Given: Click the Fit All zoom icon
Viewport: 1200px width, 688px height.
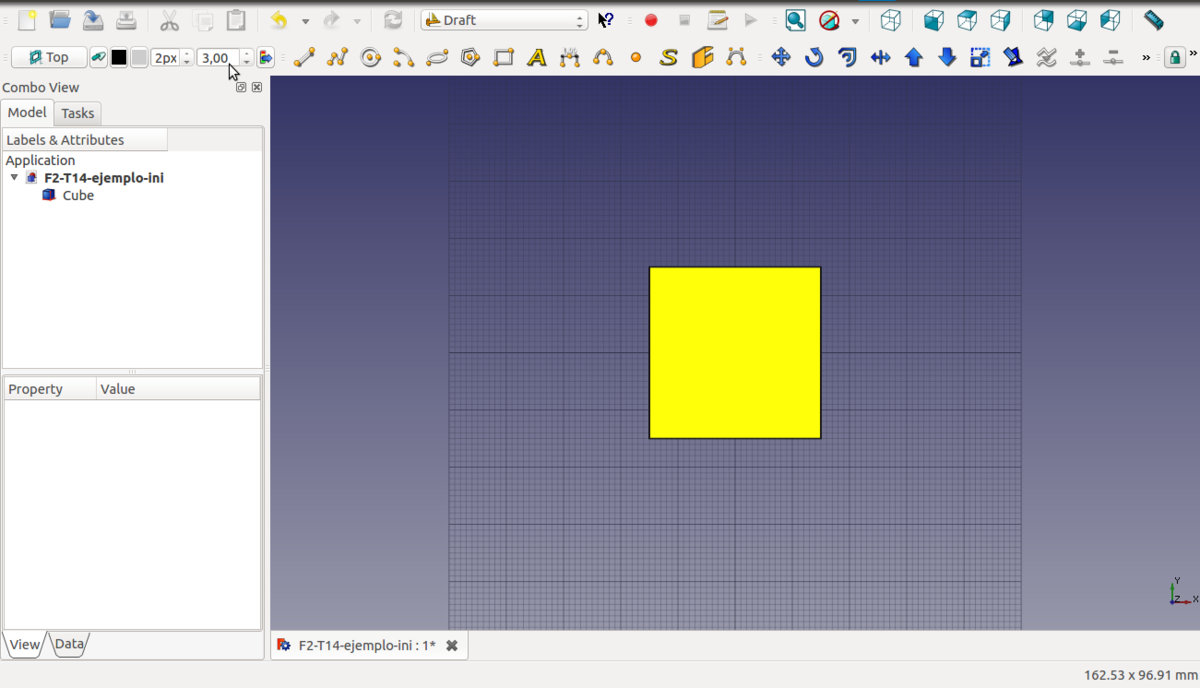Looking at the screenshot, I should tap(795, 20).
